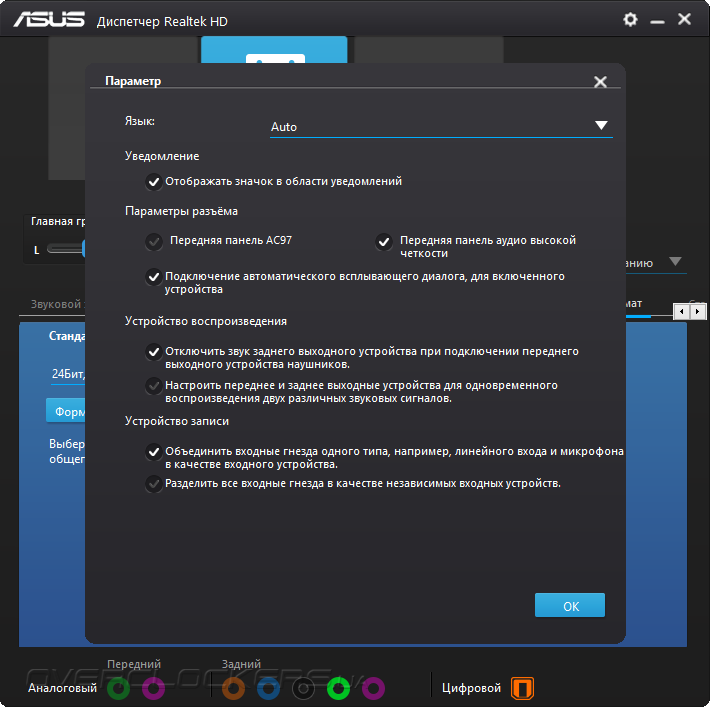This screenshot has height=707, width=710.
Task: Select split all input jacks option
Action: [x=154, y=484]
